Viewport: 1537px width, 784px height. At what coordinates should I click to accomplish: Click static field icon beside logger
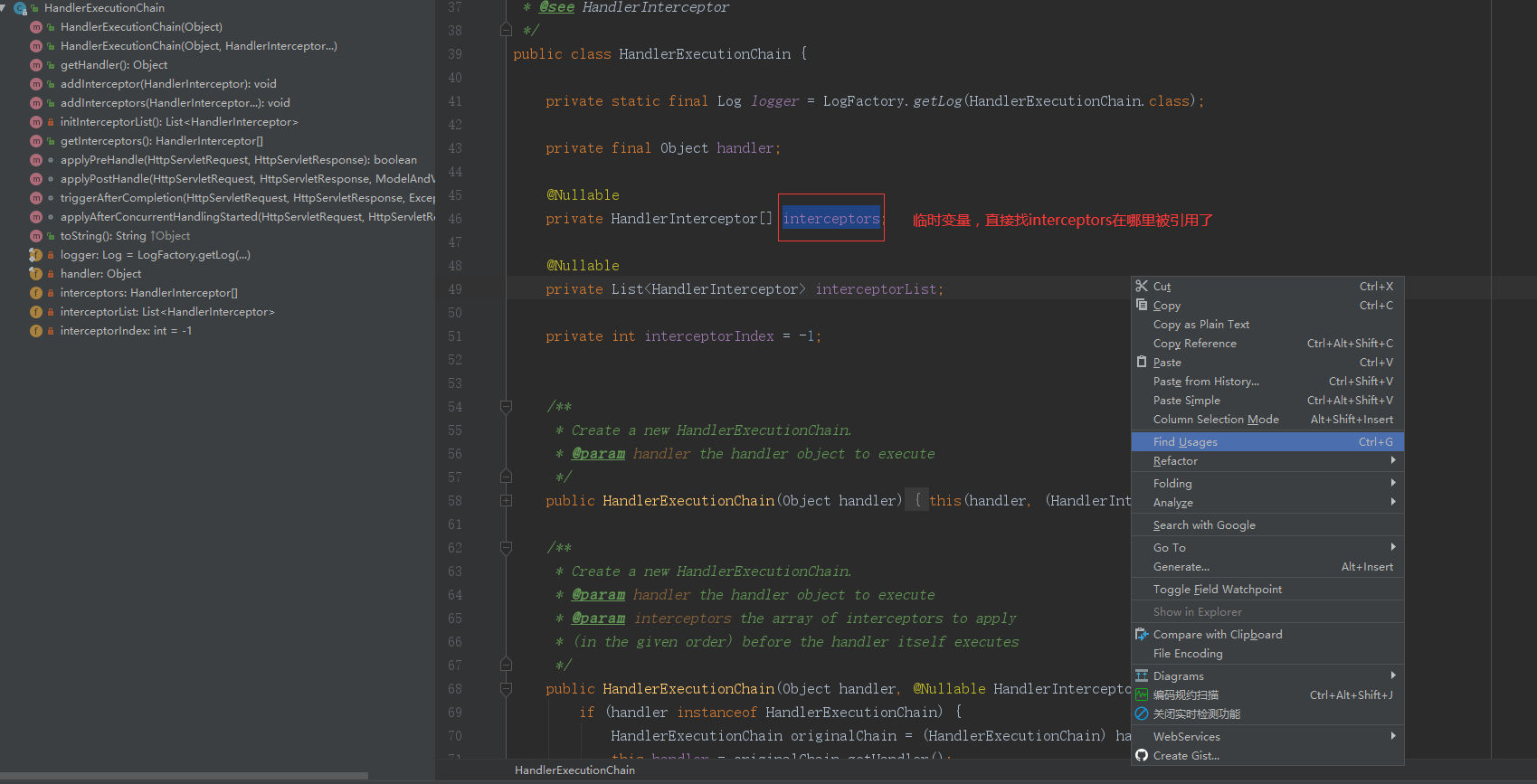point(36,255)
